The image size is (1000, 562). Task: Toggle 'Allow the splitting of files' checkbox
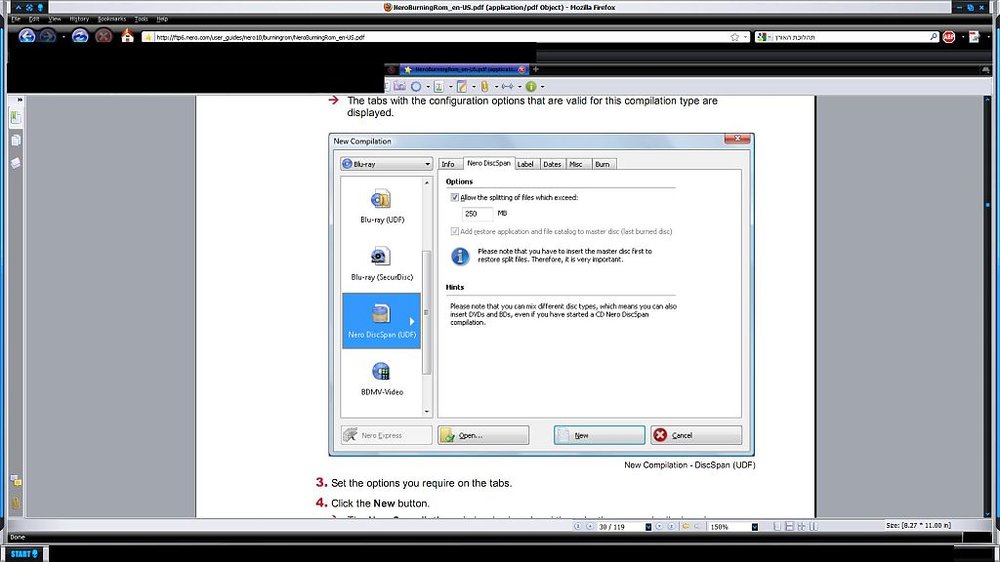tap(455, 198)
